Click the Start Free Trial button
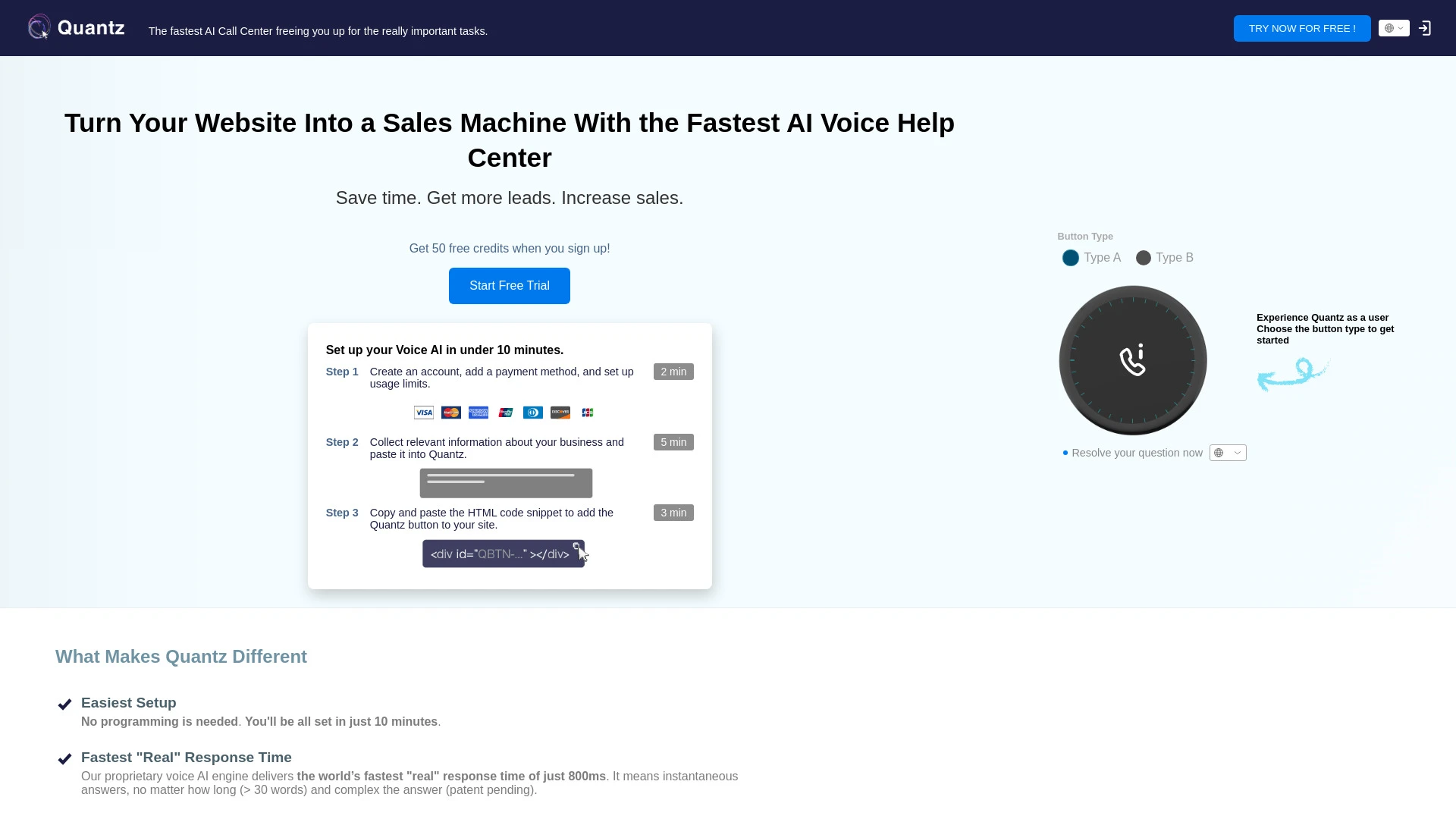This screenshot has width=1456, height=819. pyautogui.click(x=509, y=285)
